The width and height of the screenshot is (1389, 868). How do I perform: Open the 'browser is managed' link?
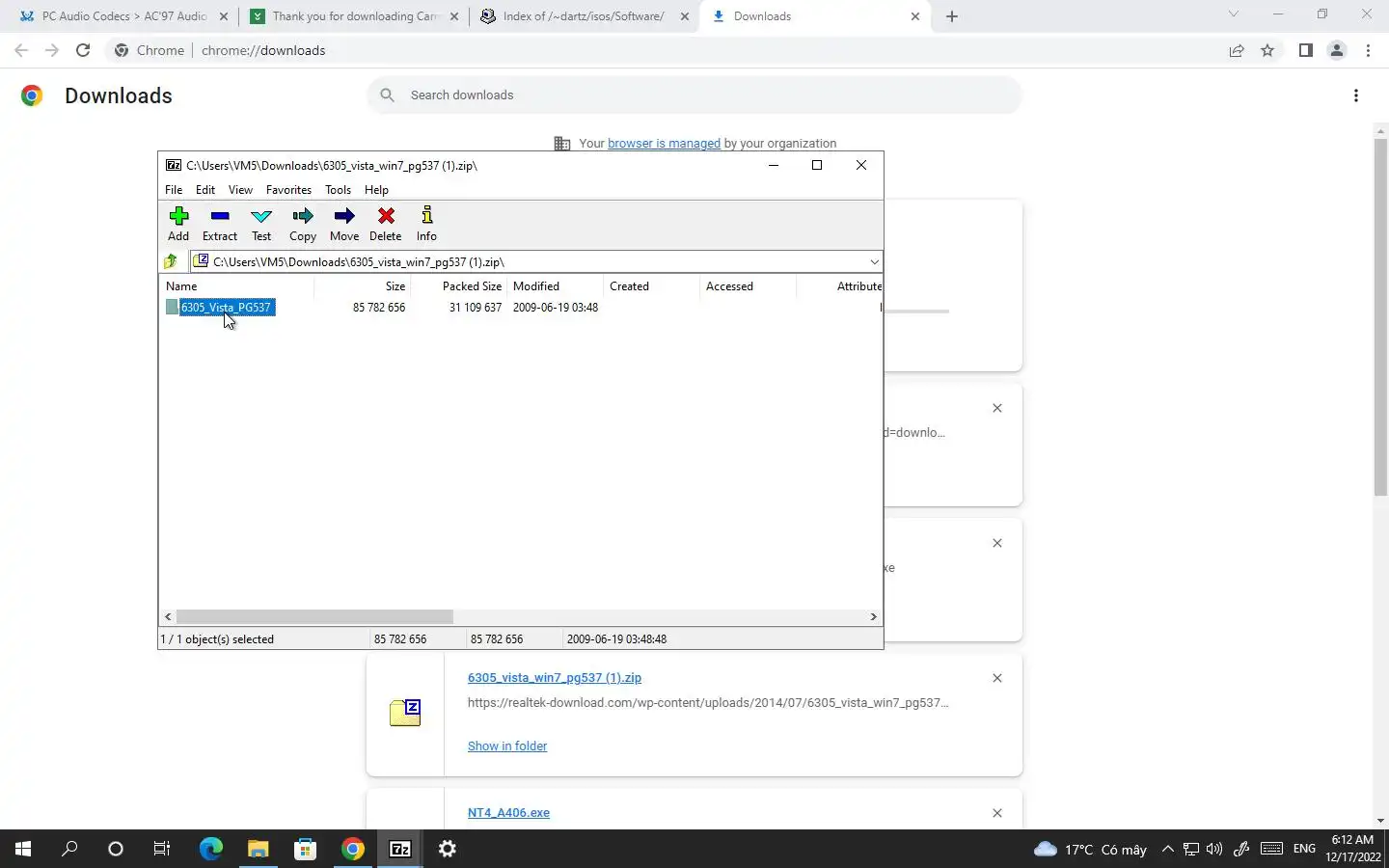pyautogui.click(x=664, y=143)
